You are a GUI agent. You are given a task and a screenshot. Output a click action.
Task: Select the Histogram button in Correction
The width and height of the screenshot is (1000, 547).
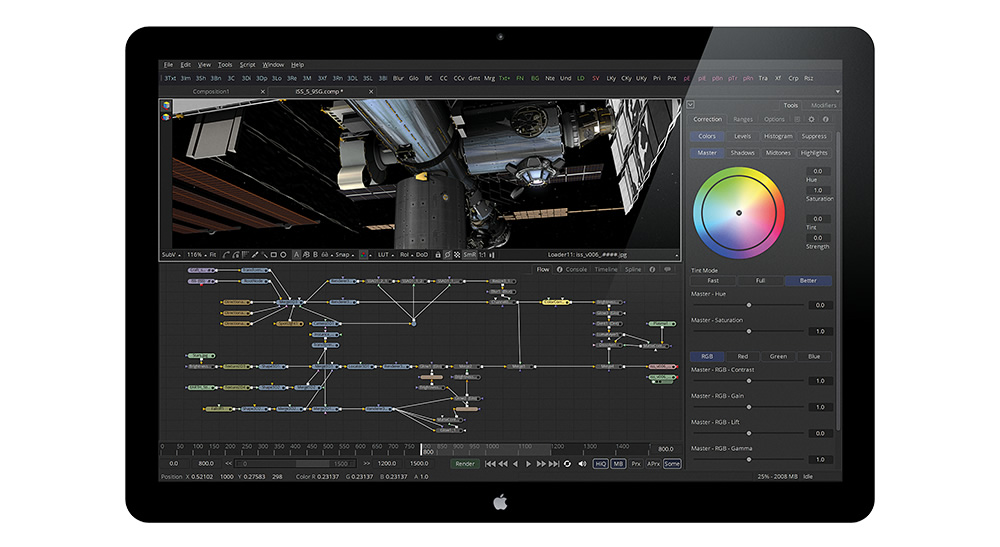tap(778, 136)
